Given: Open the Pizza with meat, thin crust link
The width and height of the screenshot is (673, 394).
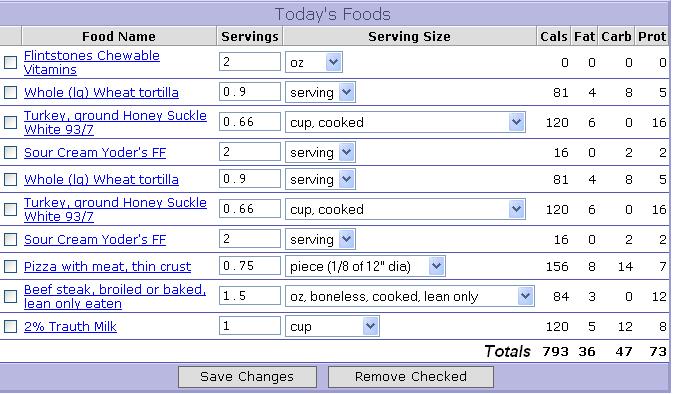Looking at the screenshot, I should tap(107, 267).
